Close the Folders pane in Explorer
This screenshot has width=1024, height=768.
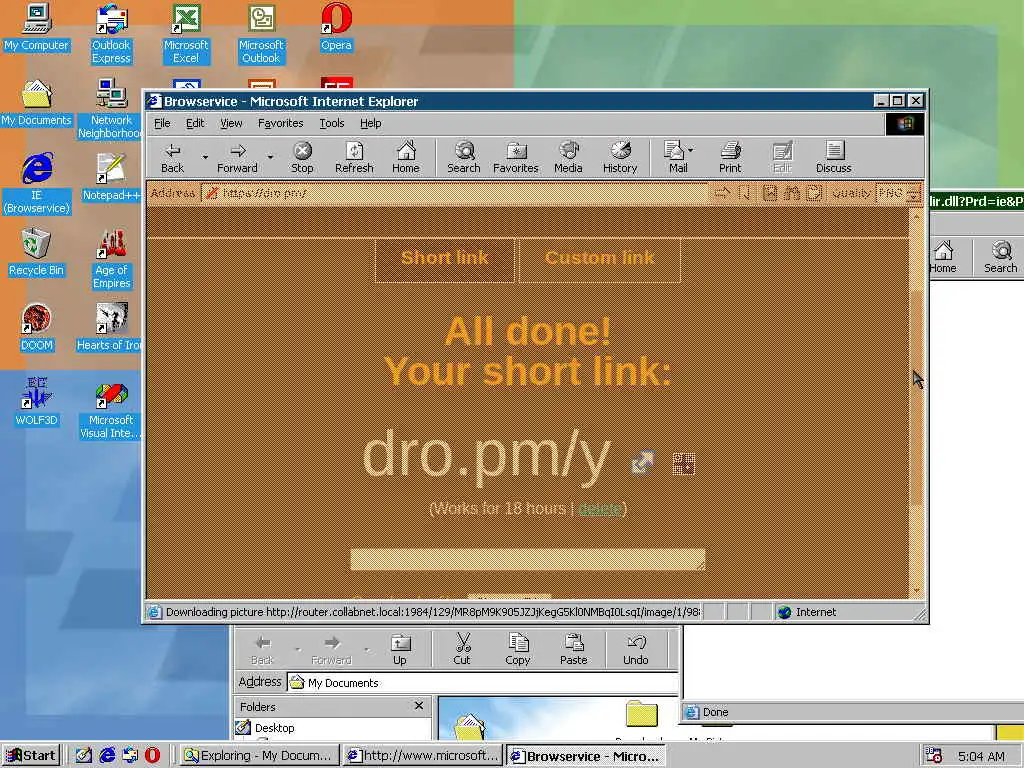click(x=419, y=706)
